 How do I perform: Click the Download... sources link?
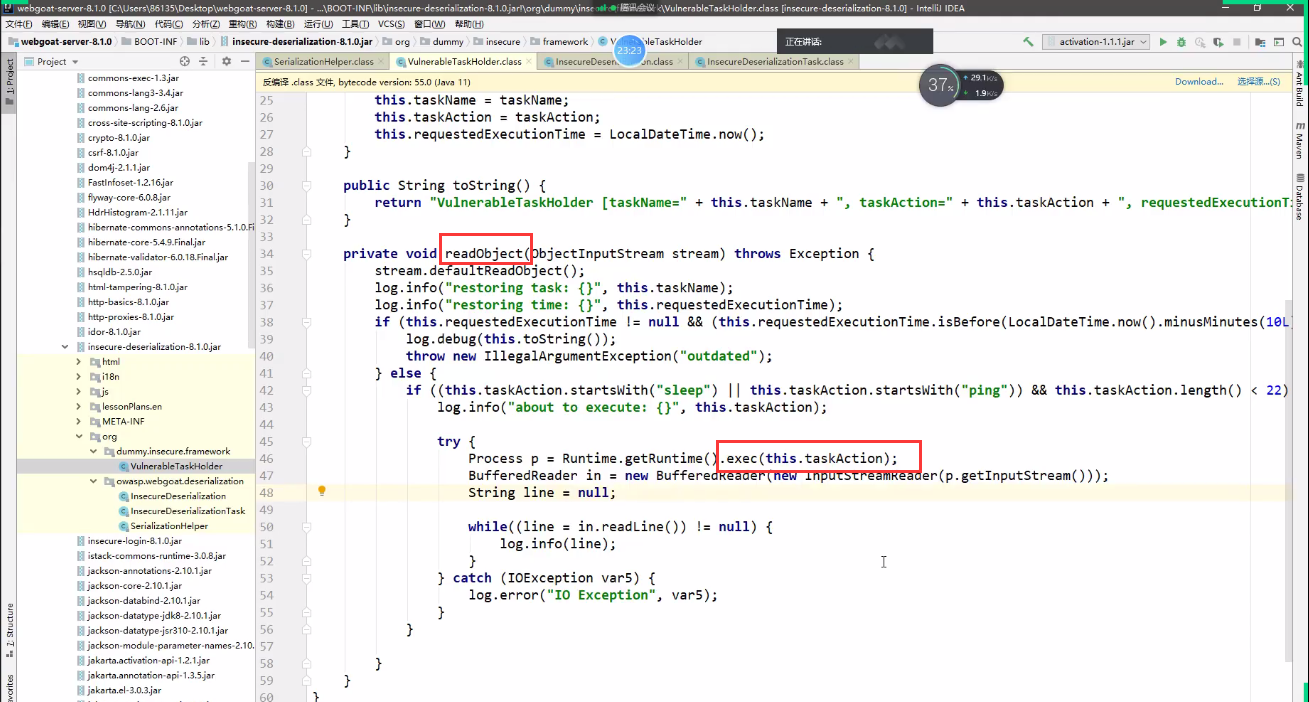pyautogui.click(x=1198, y=82)
